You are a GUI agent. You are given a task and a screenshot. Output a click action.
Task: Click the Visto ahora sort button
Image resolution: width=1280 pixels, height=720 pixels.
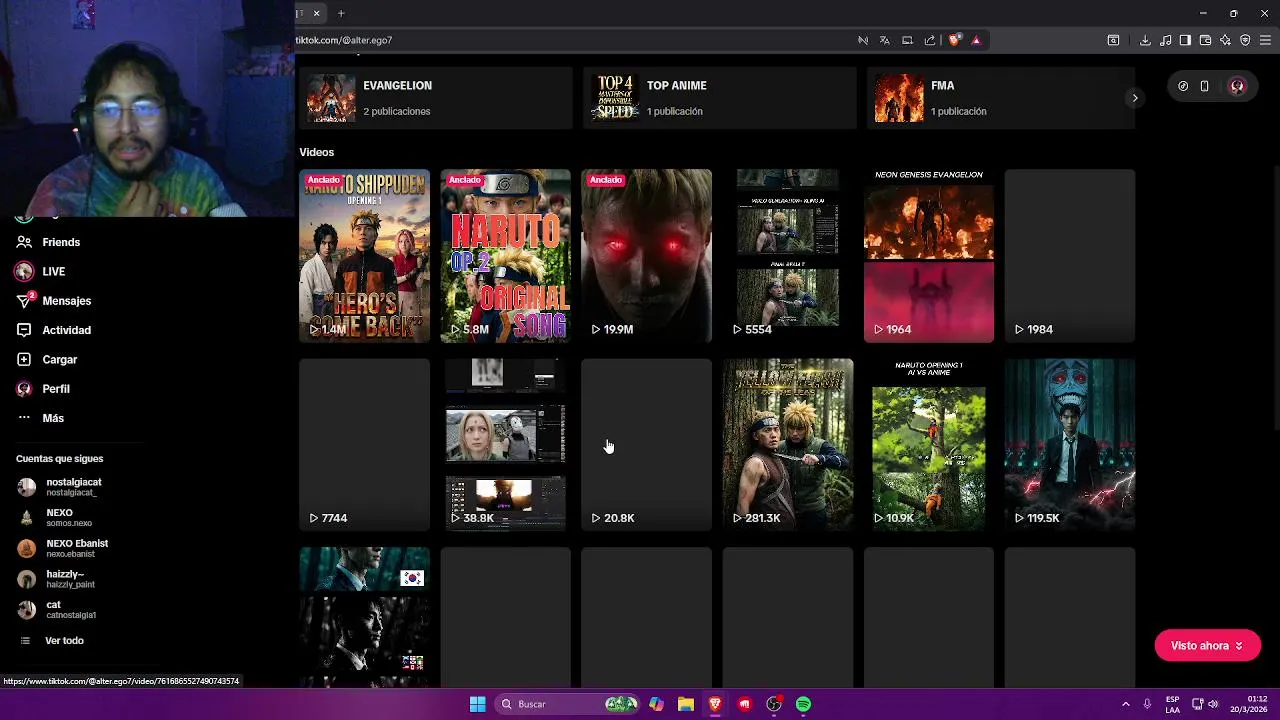(1207, 646)
